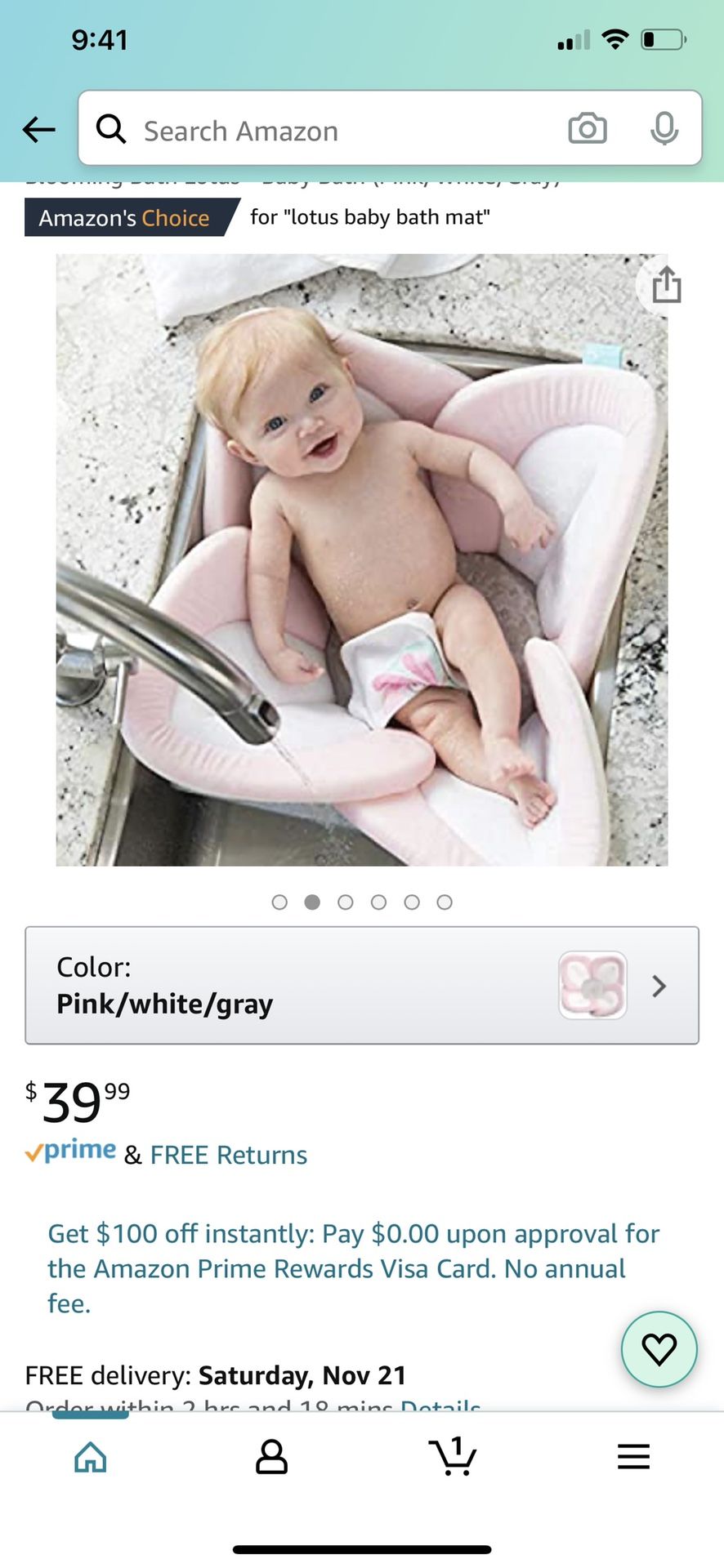The height and width of the screenshot is (1568, 724).
Task: Select the last image carousel dot
Action: (x=445, y=902)
